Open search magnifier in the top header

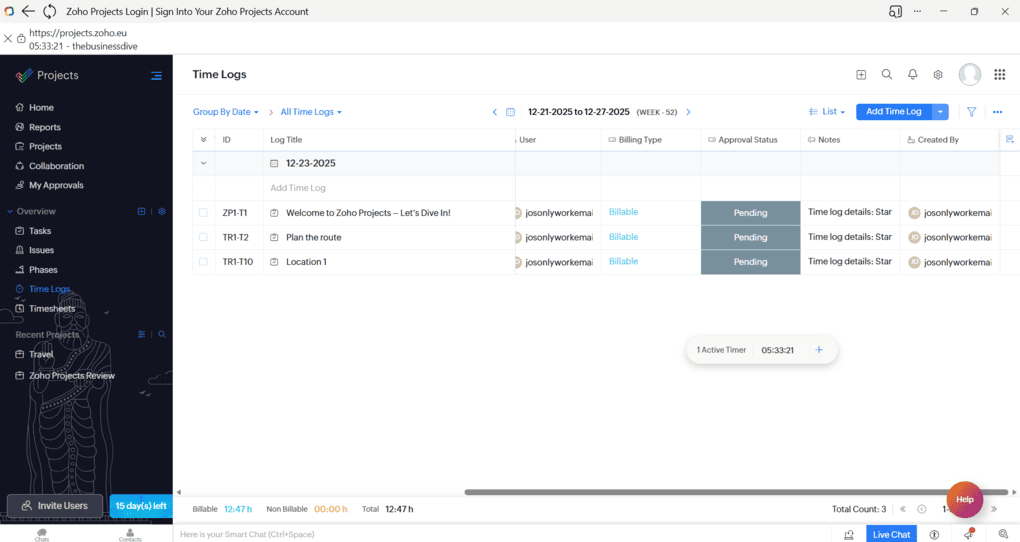pyautogui.click(x=887, y=75)
